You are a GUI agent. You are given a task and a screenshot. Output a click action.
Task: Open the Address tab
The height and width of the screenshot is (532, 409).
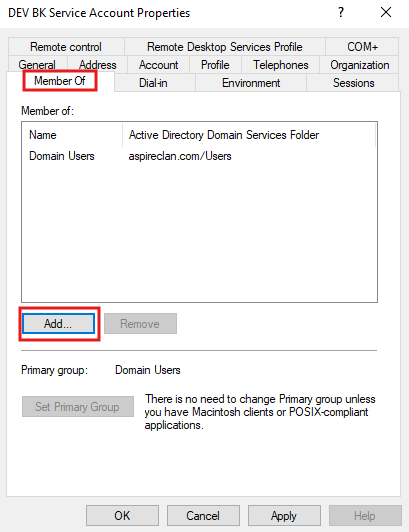coord(98,64)
